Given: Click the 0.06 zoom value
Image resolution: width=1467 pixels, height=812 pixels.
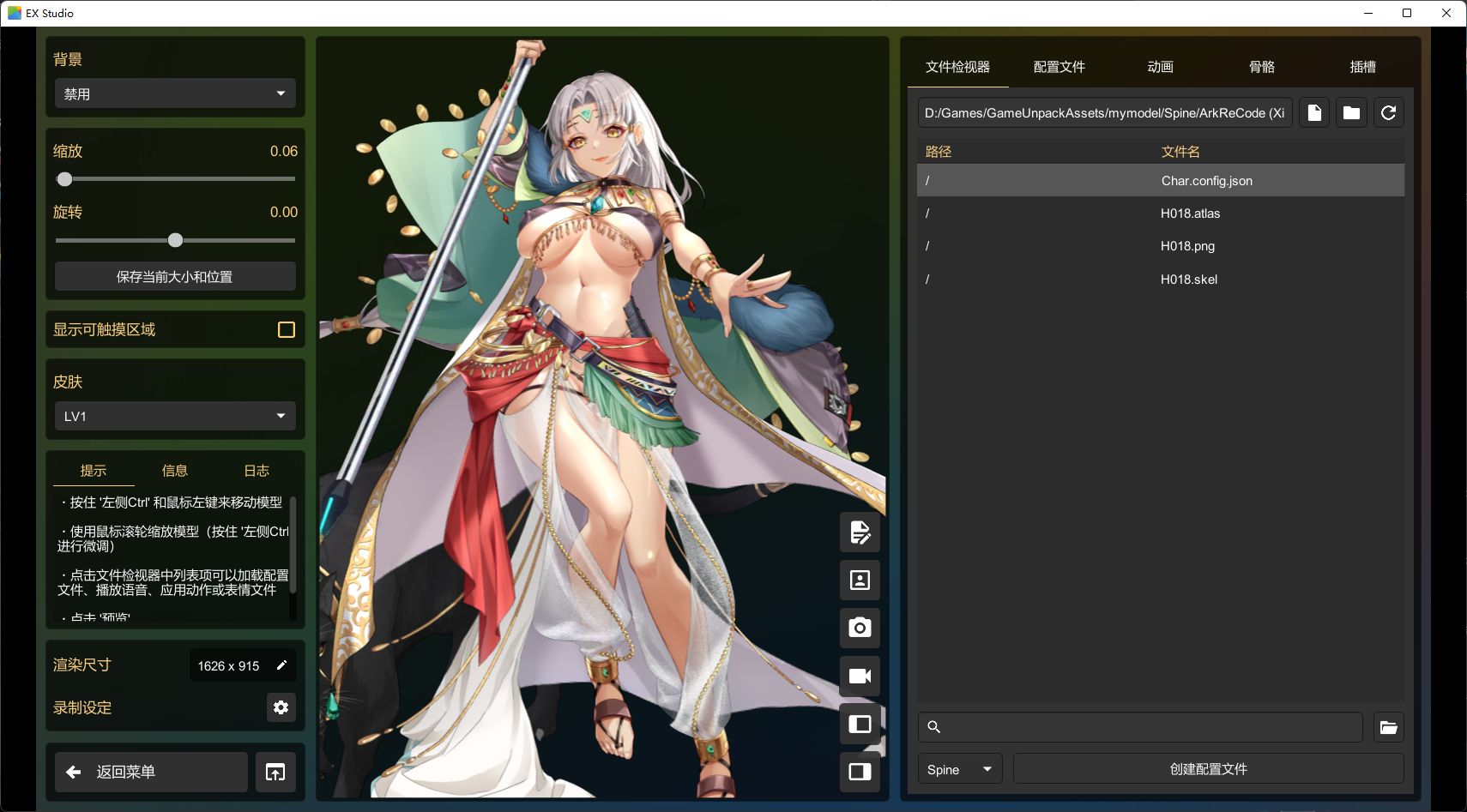Looking at the screenshot, I should pos(284,152).
